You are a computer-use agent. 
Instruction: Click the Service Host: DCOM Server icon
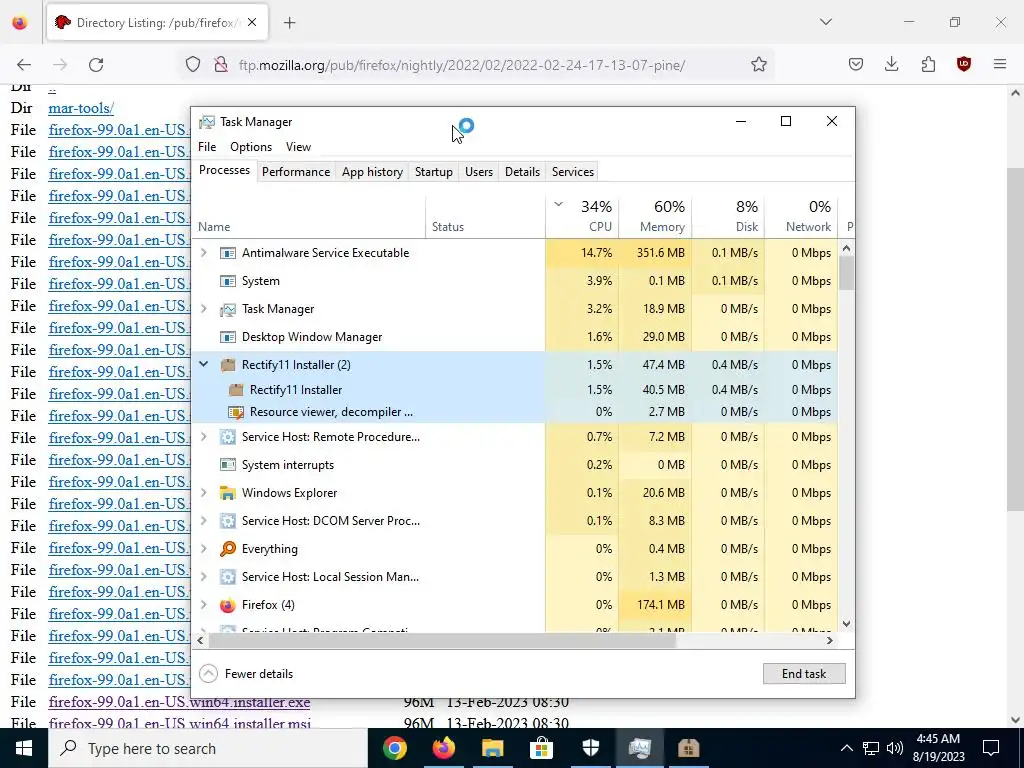coord(227,521)
